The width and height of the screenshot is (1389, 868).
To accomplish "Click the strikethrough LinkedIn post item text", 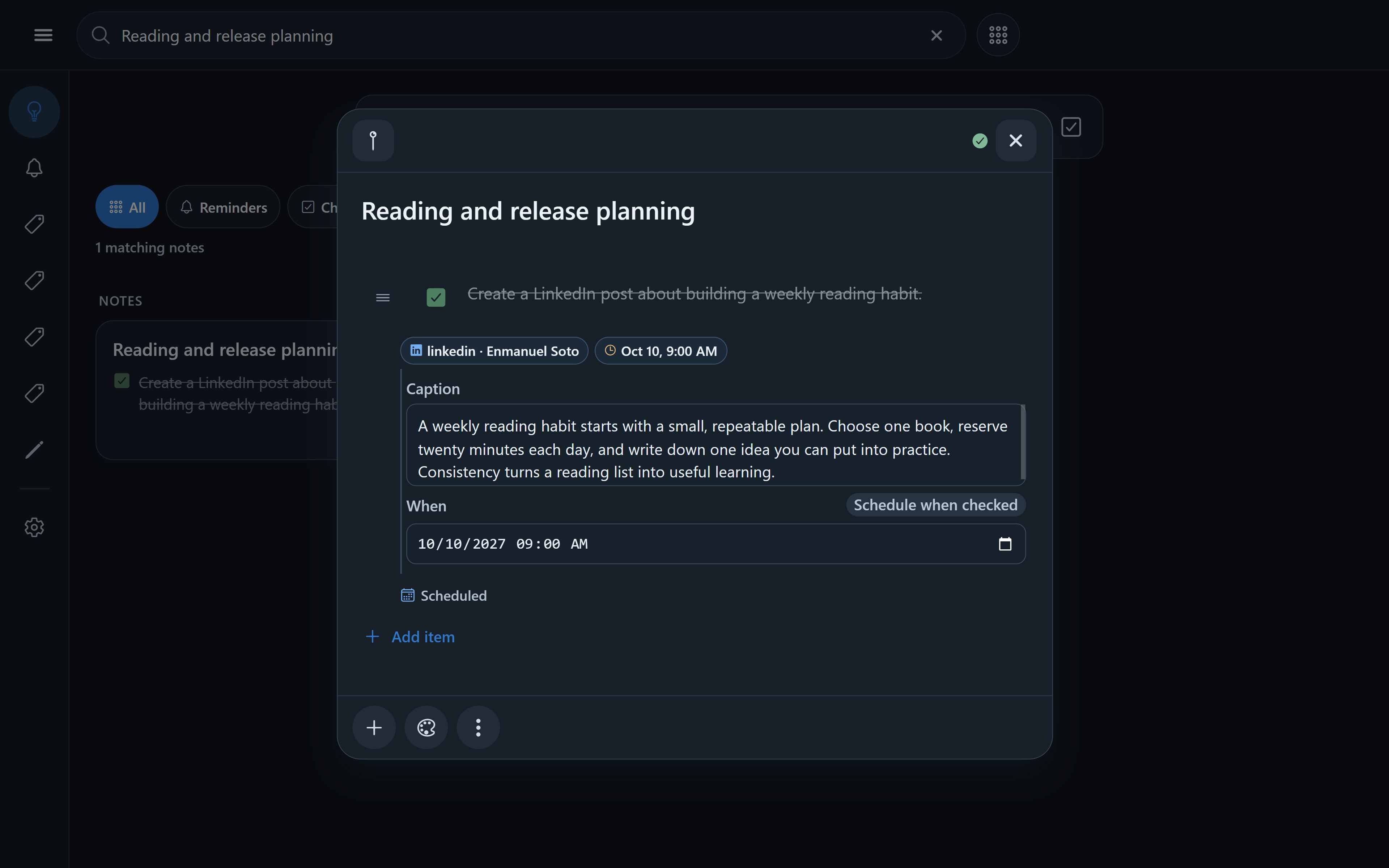I will [x=694, y=294].
